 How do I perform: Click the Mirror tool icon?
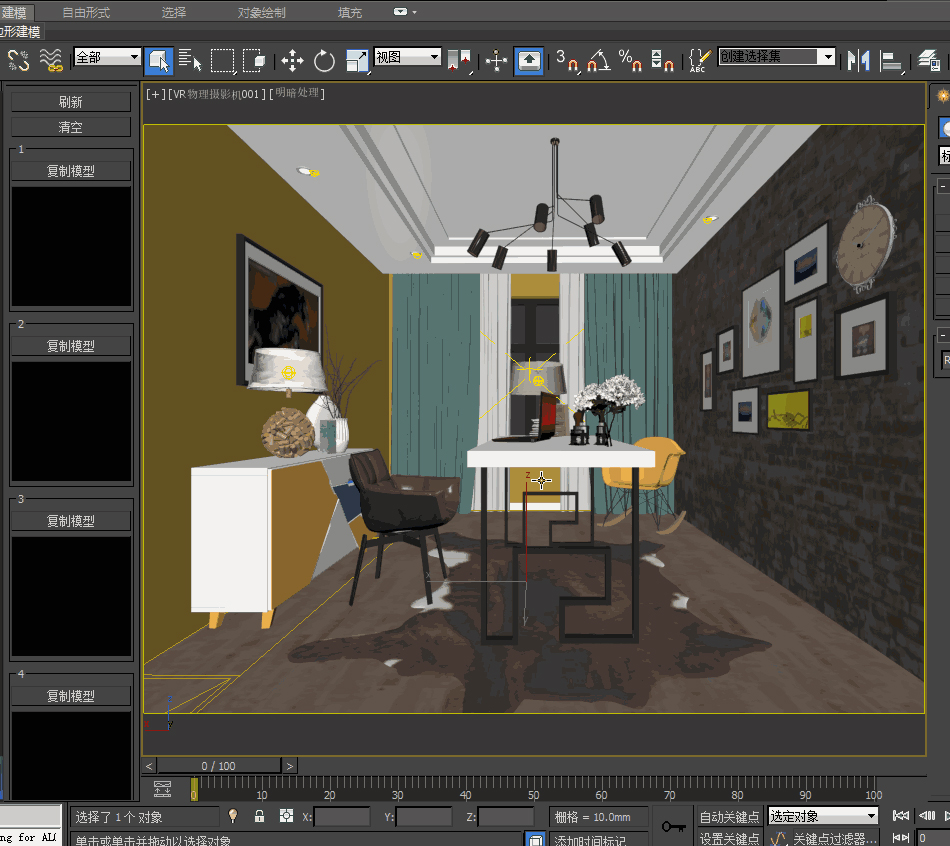858,61
